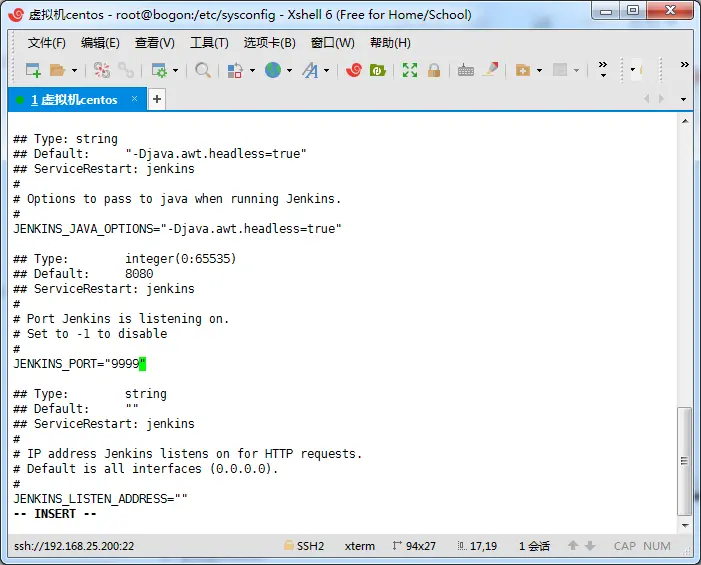This screenshot has height=565, width=701.
Task: Open the File menu 文件(F)
Action: 46,43
